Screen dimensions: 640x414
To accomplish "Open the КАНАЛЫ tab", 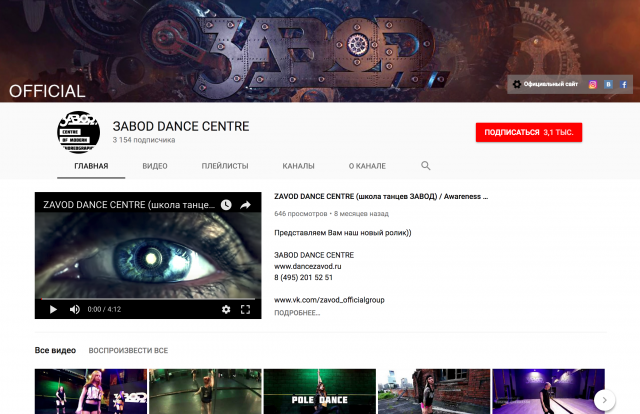I will (298, 166).
